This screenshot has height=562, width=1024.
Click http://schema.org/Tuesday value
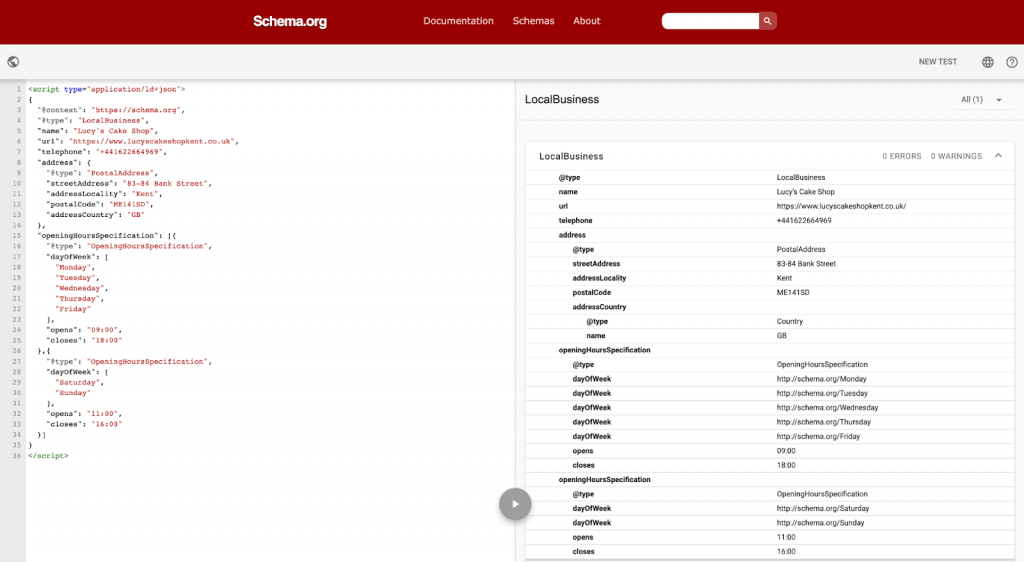tap(822, 393)
